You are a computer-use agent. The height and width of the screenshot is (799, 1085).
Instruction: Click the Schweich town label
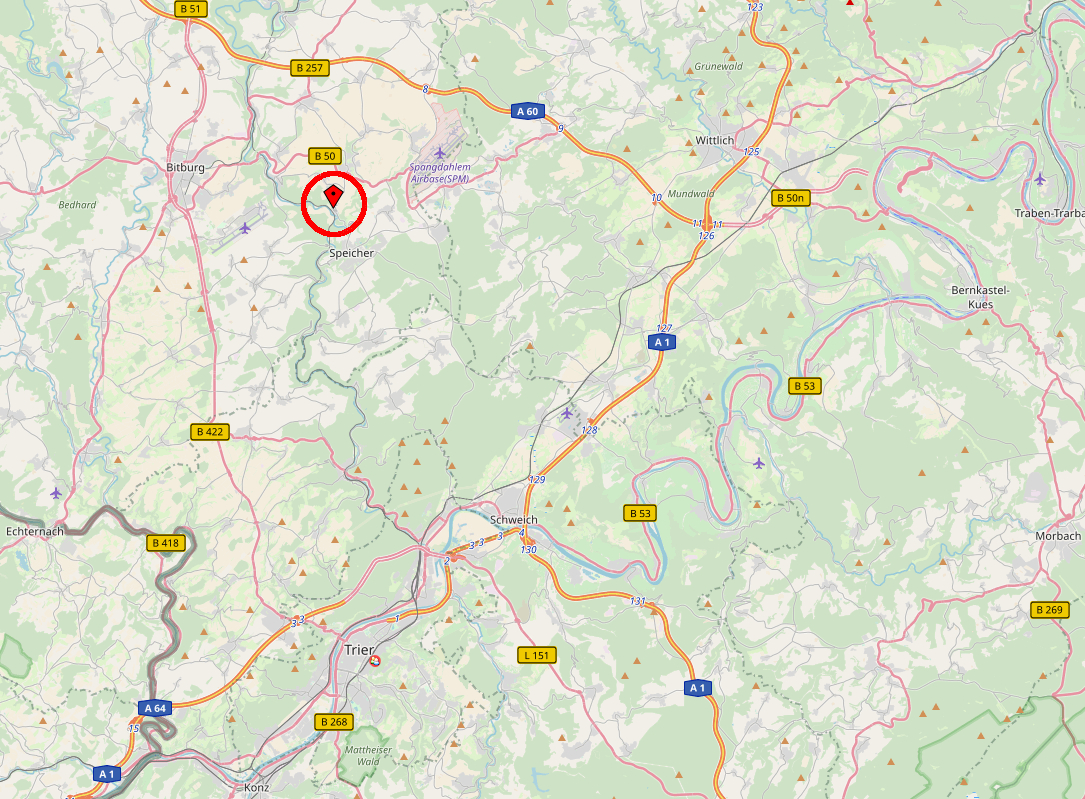pyautogui.click(x=513, y=520)
